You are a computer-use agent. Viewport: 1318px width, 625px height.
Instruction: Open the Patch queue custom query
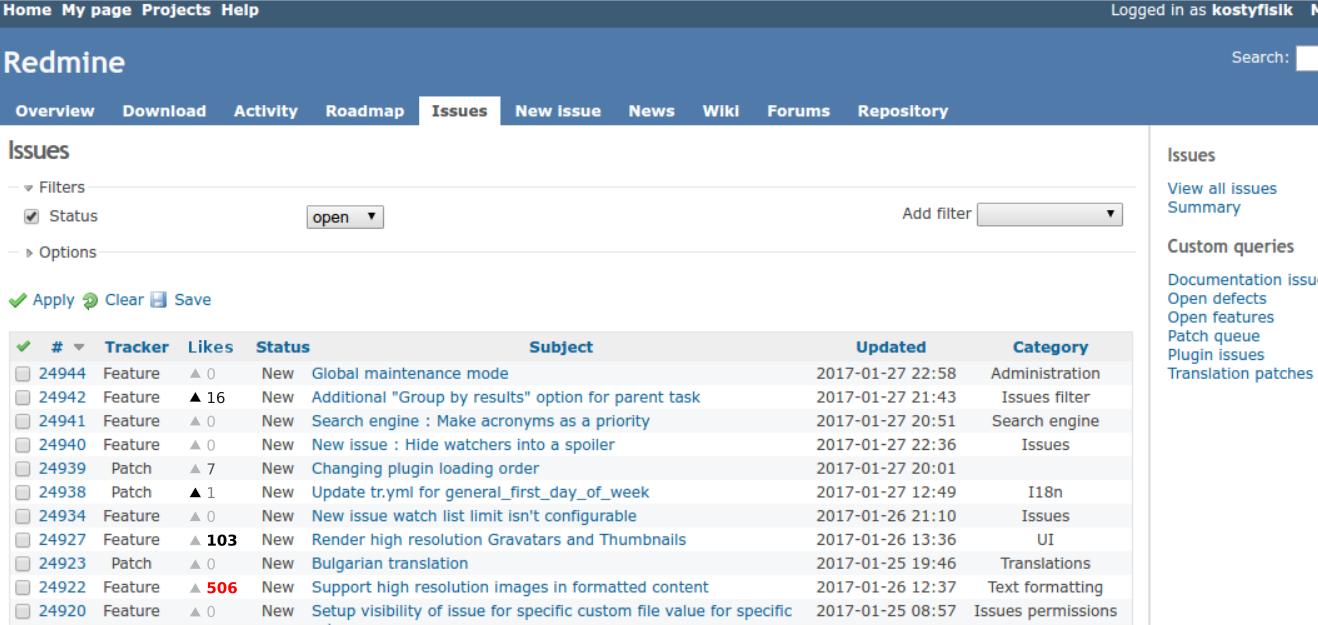[1214, 337]
